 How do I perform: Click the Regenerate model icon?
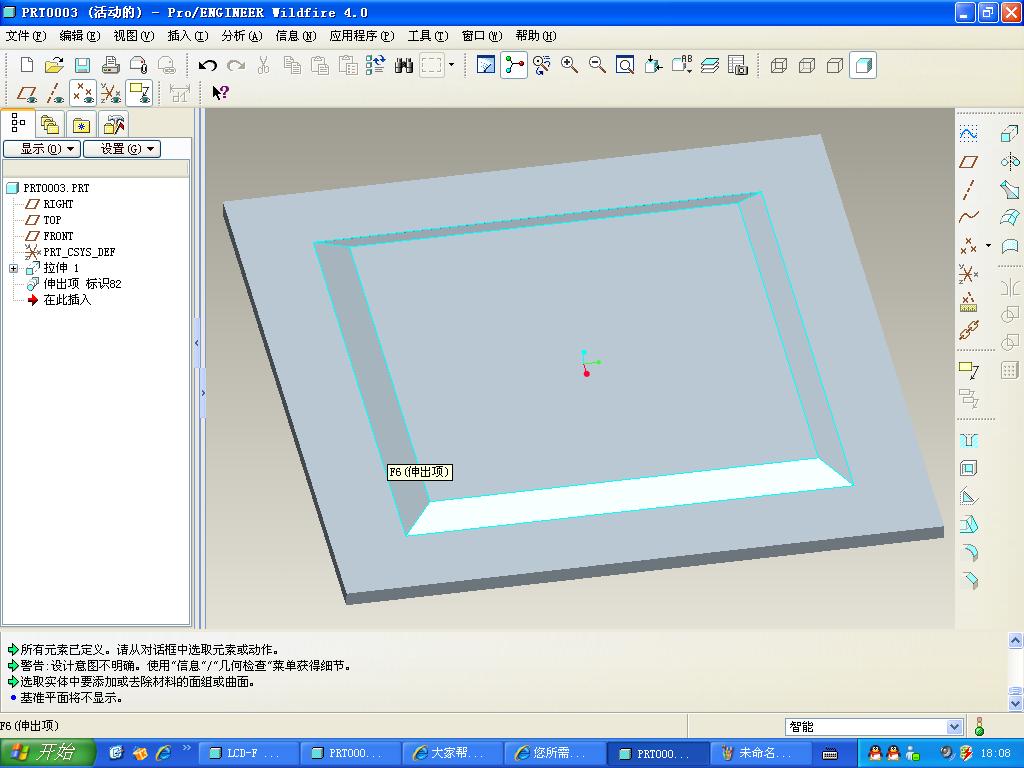tap(376, 65)
